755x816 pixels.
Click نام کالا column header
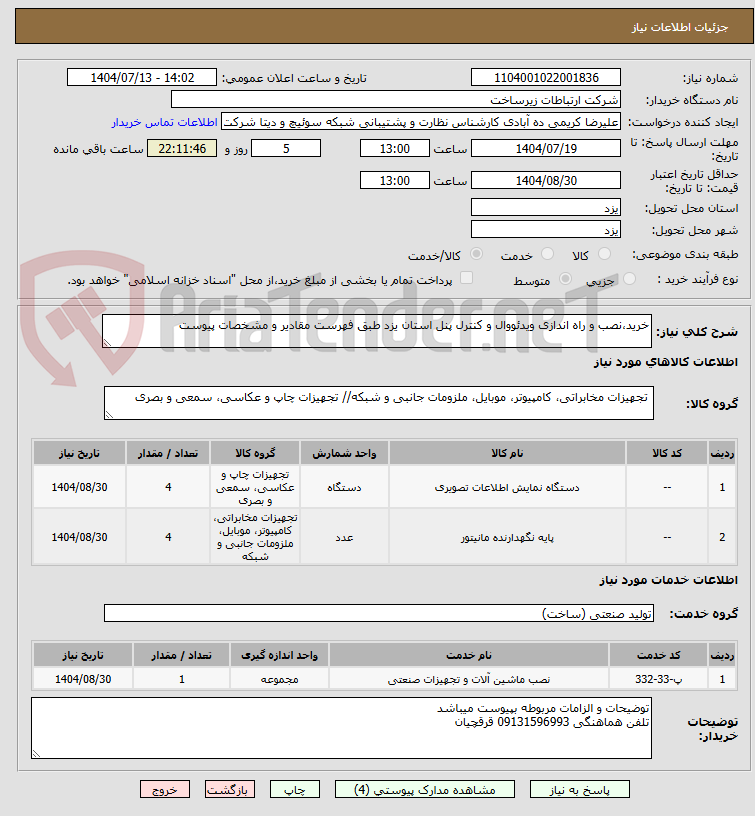(507, 453)
